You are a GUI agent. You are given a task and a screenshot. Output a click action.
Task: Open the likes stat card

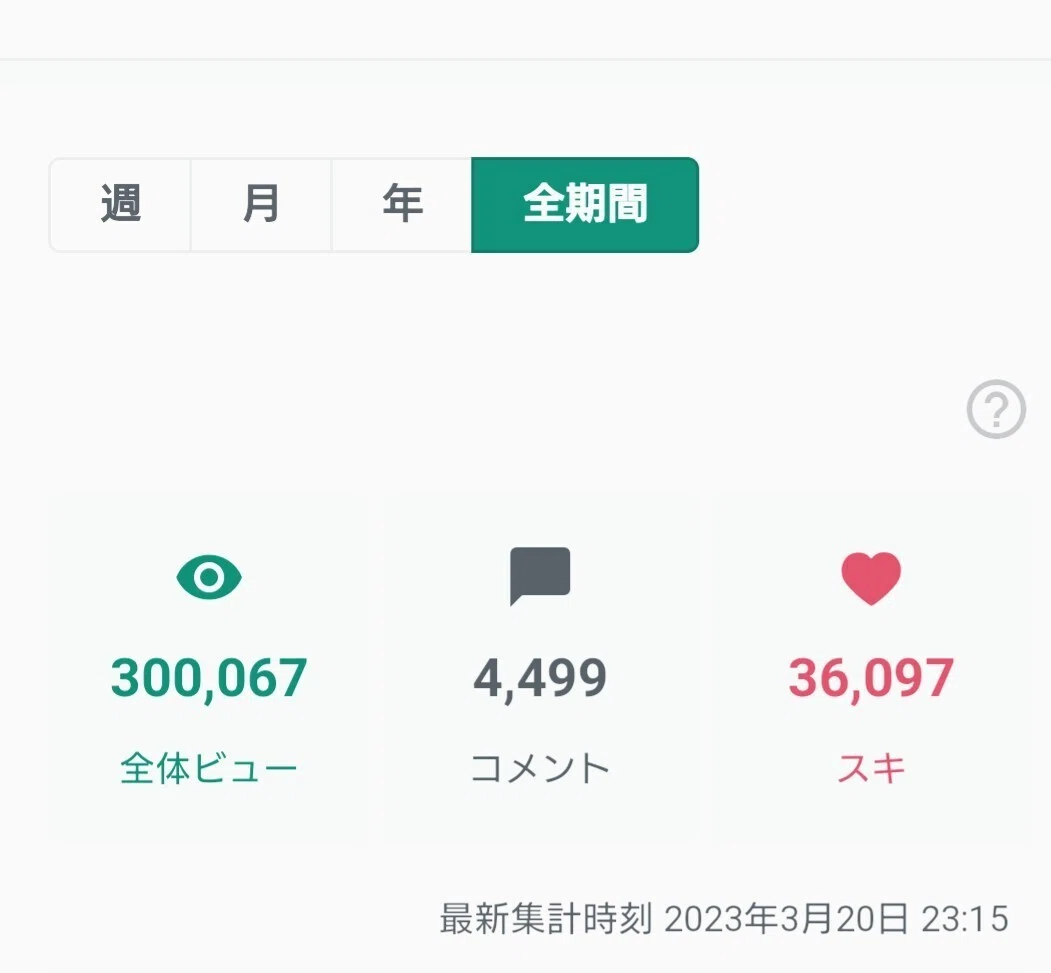pos(871,668)
